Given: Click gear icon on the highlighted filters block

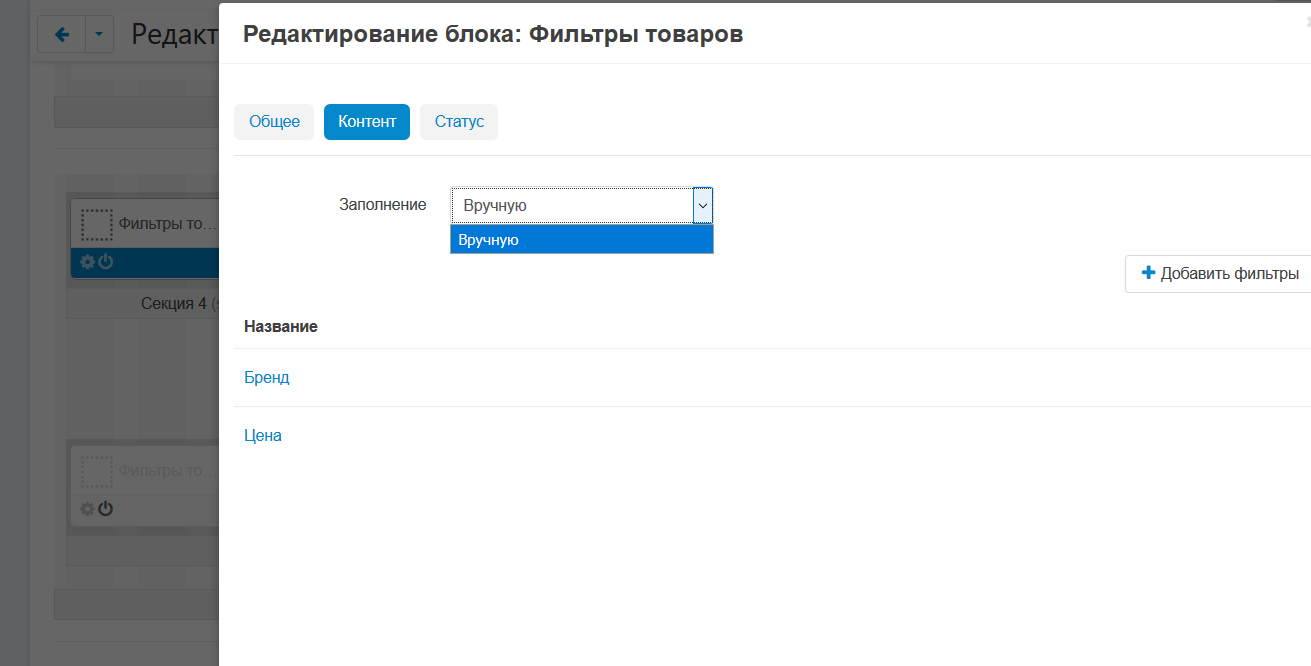Looking at the screenshot, I should pyautogui.click(x=87, y=262).
